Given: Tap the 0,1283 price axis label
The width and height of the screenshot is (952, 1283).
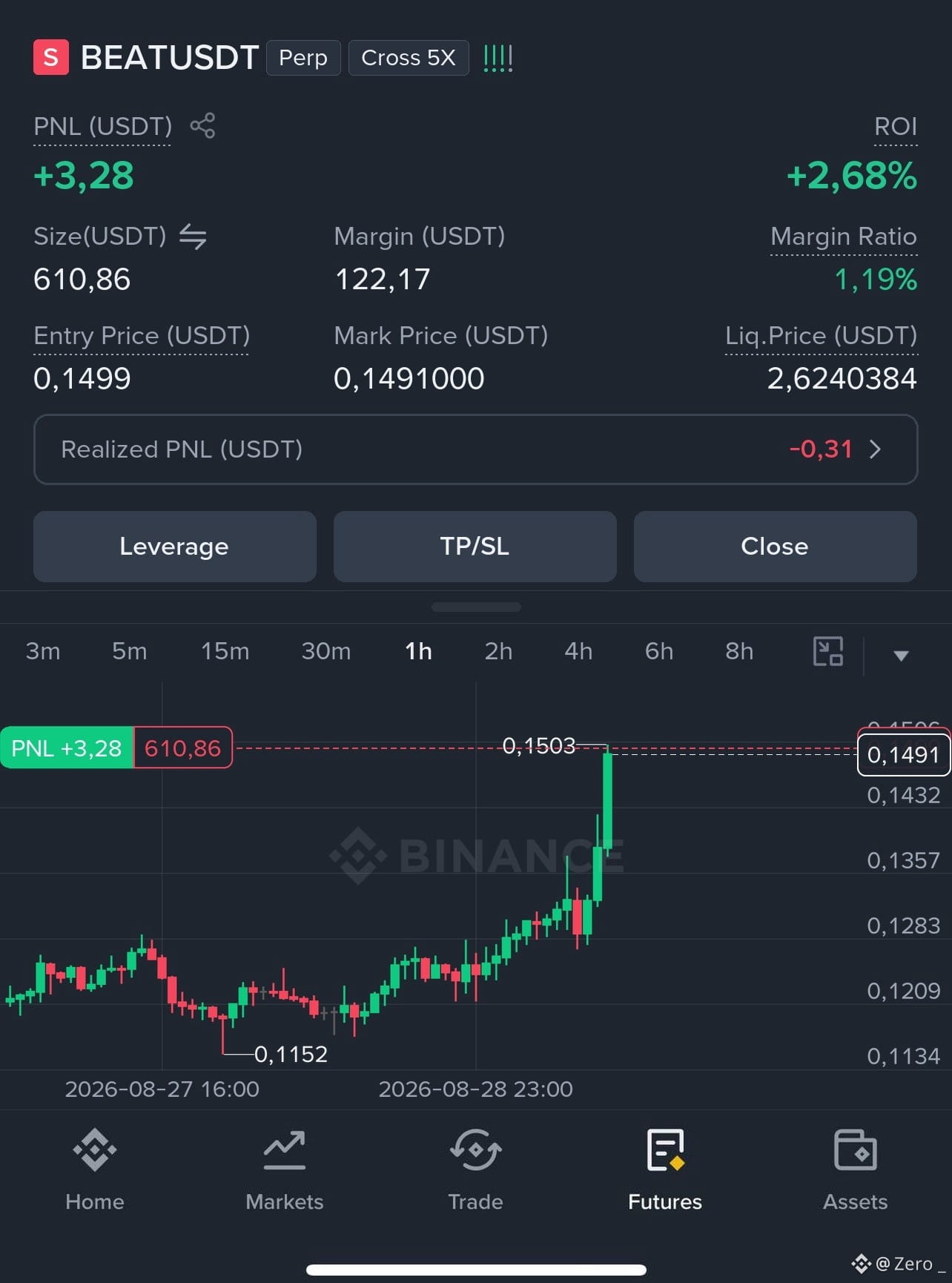Looking at the screenshot, I should coord(904,926).
